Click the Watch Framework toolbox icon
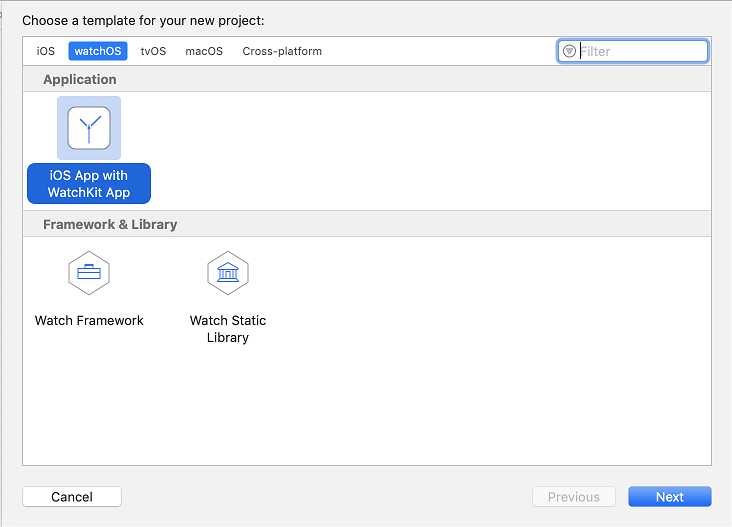Screen dimensions: 732x527 [89, 272]
